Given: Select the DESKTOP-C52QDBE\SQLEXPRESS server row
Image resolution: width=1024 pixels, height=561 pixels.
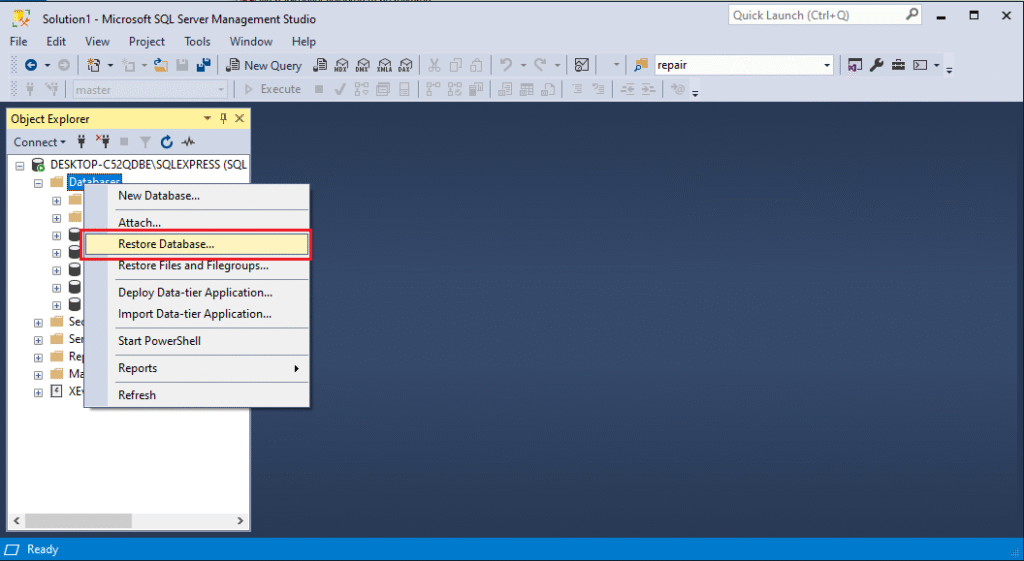Looking at the screenshot, I should coord(148,165).
